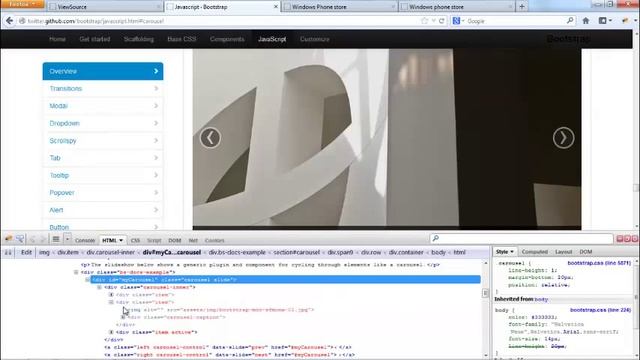
Task: Minimize the Firebug panel
Action: point(620,239)
